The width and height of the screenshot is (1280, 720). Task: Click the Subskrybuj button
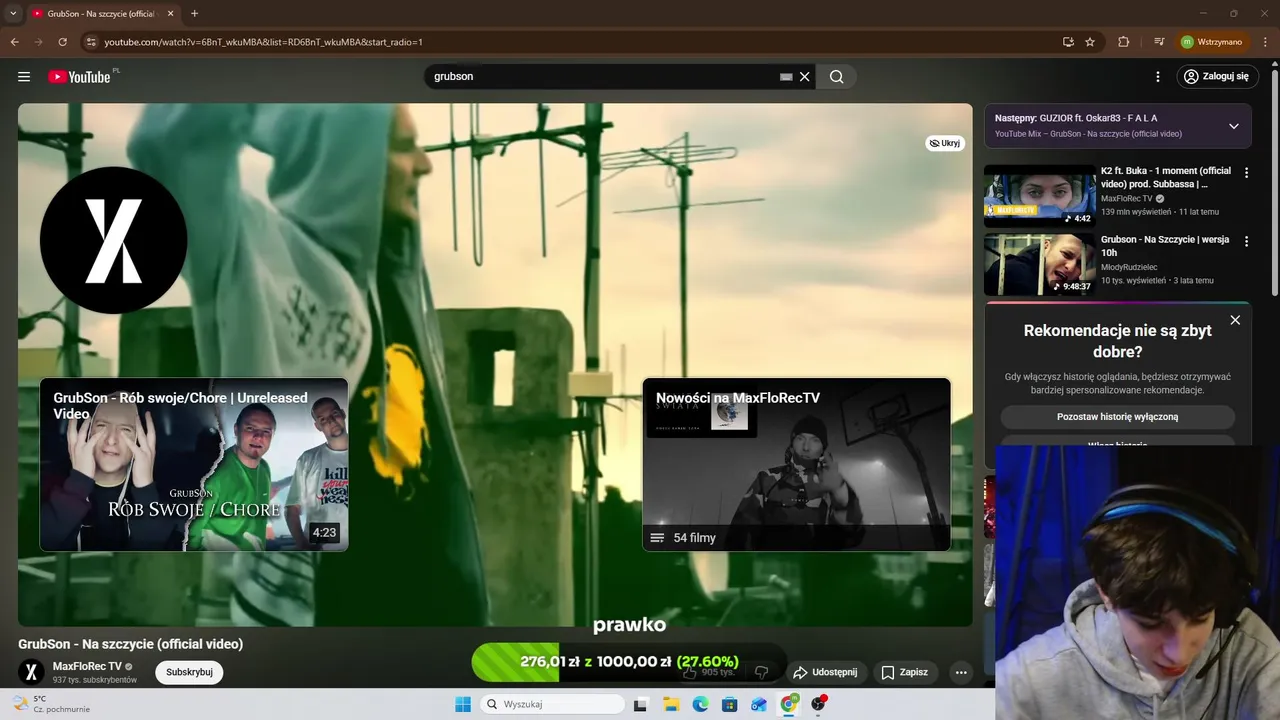pyautogui.click(x=189, y=672)
